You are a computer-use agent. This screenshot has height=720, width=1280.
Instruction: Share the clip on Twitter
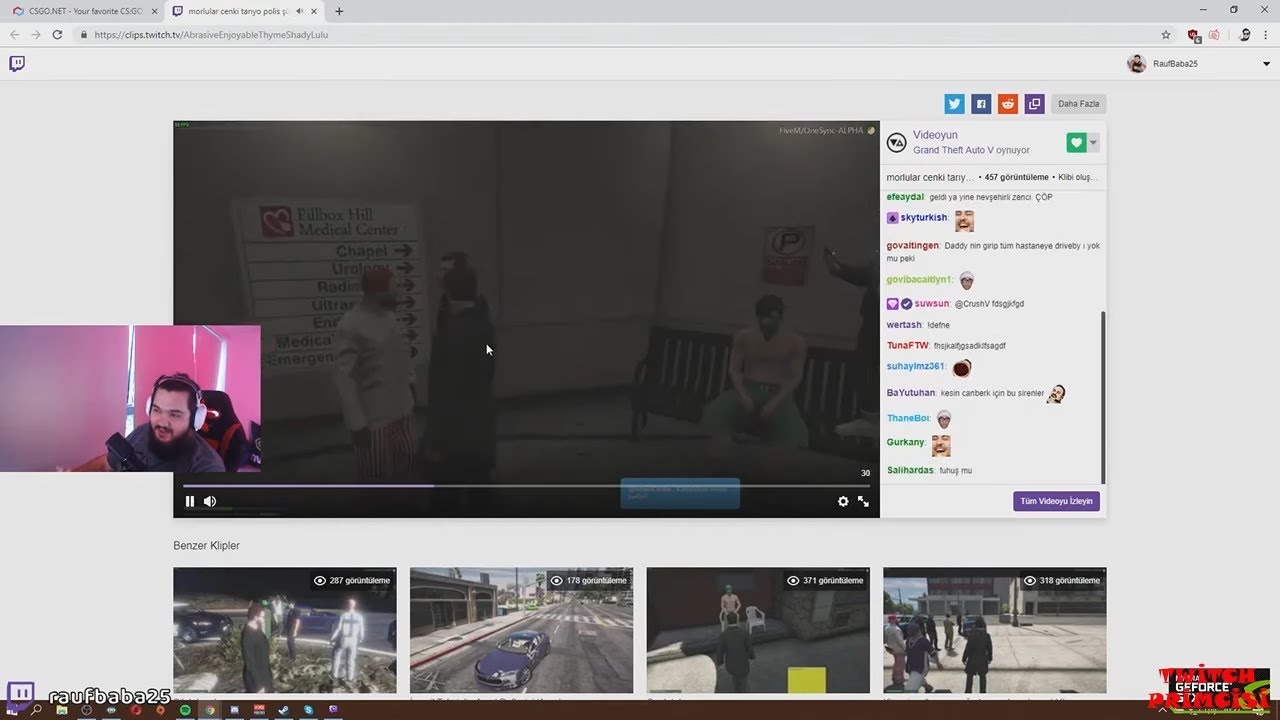(x=954, y=104)
